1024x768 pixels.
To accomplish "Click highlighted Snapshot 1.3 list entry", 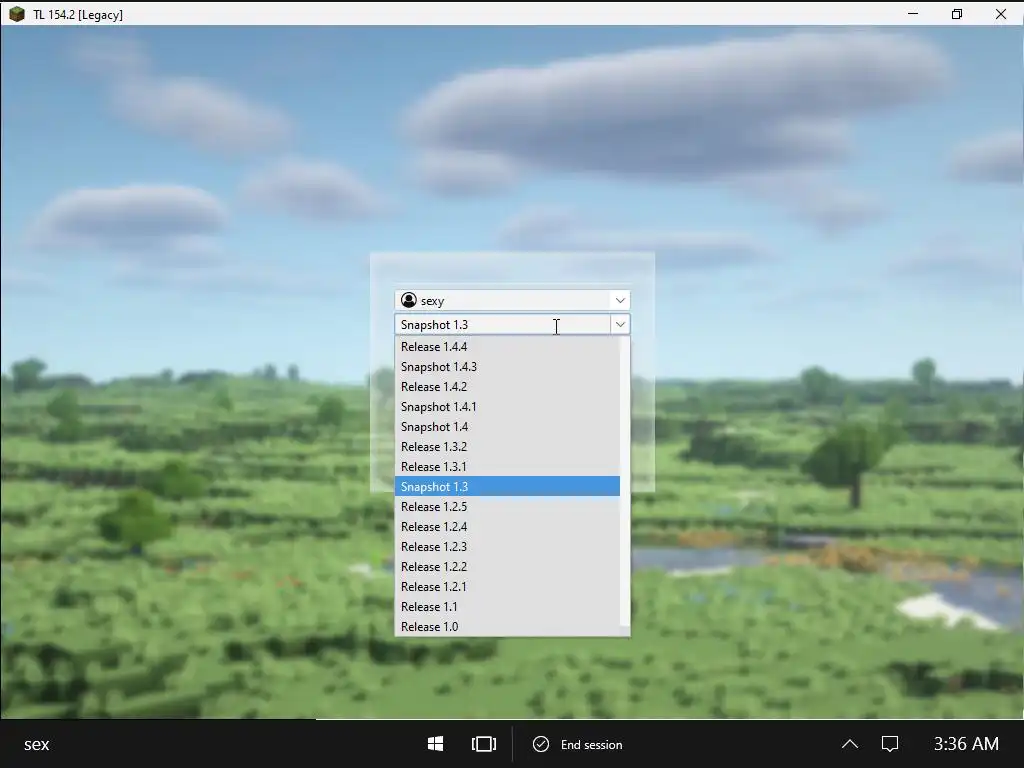I will (507, 487).
